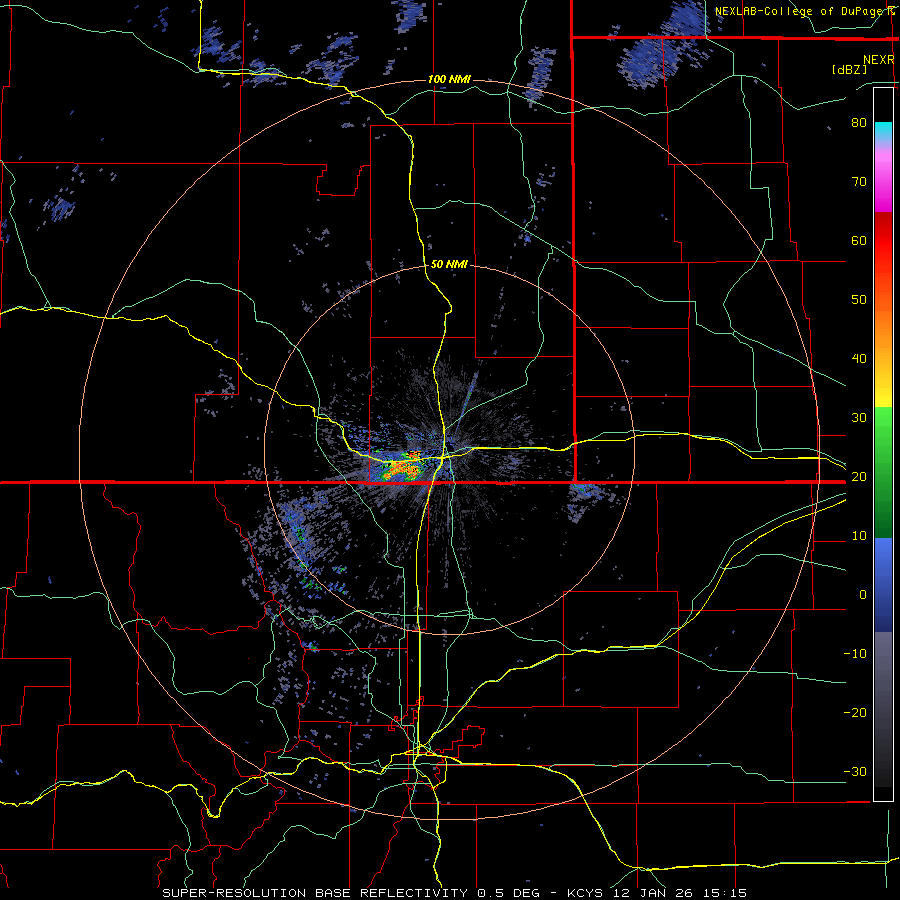Click the strongest orange-red radar echo near center
Viewport: 900px width, 900px height.
point(403,468)
